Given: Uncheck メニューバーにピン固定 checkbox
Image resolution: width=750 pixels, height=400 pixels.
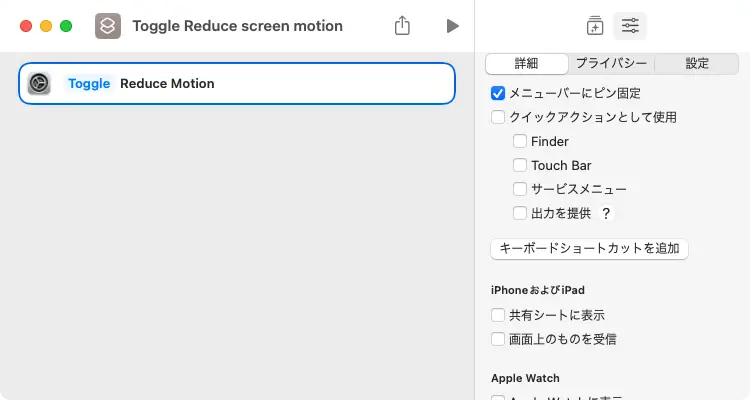Looking at the screenshot, I should (x=498, y=93).
